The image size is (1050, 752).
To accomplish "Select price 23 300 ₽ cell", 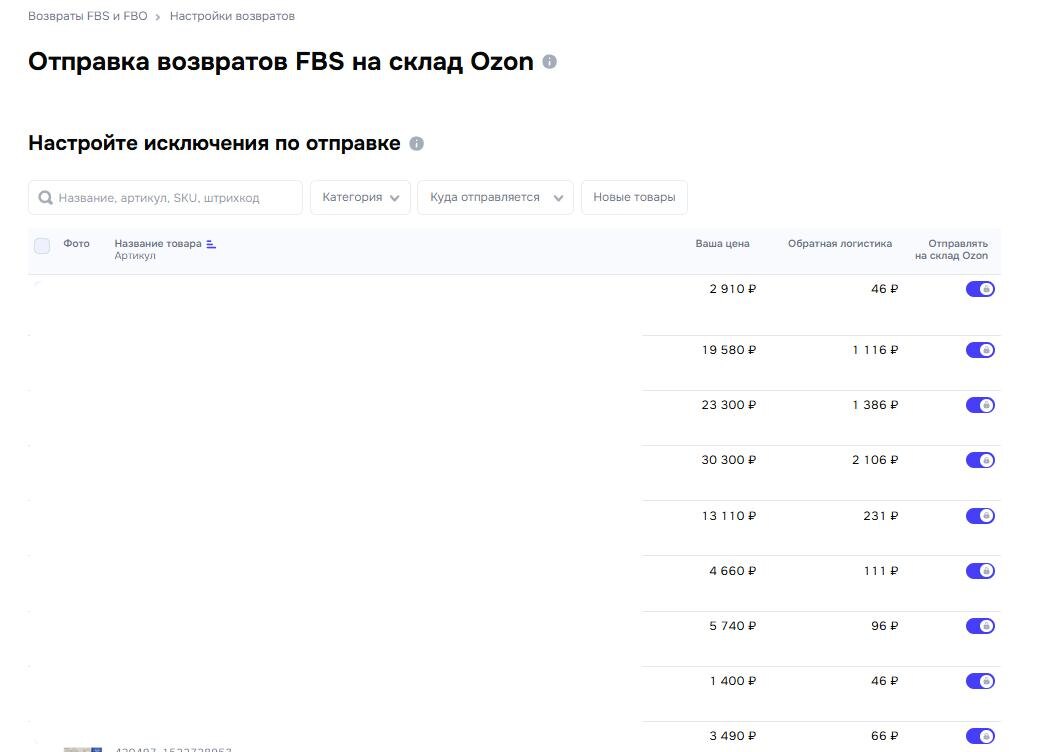I will (729, 404).
